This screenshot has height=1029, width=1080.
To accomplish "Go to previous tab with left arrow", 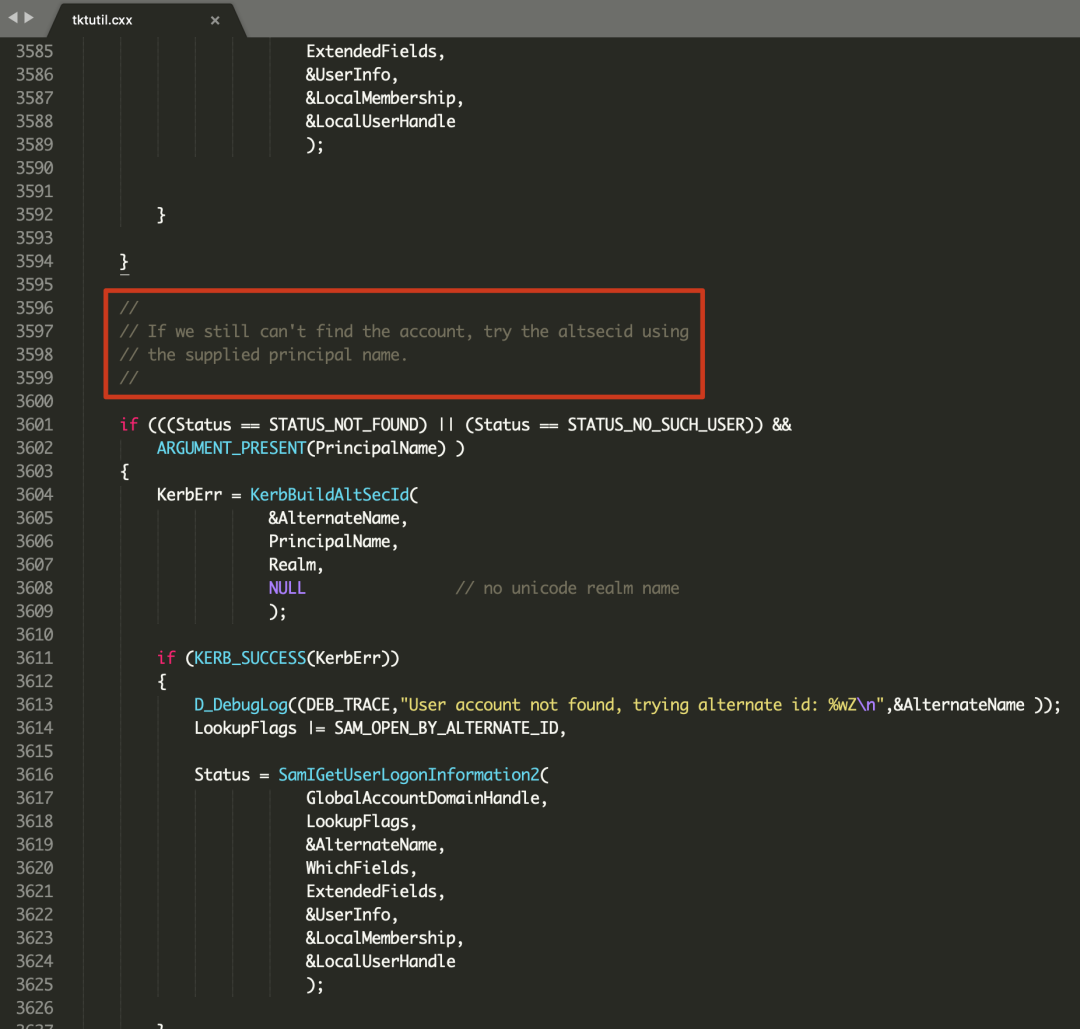I will [x=12, y=17].
